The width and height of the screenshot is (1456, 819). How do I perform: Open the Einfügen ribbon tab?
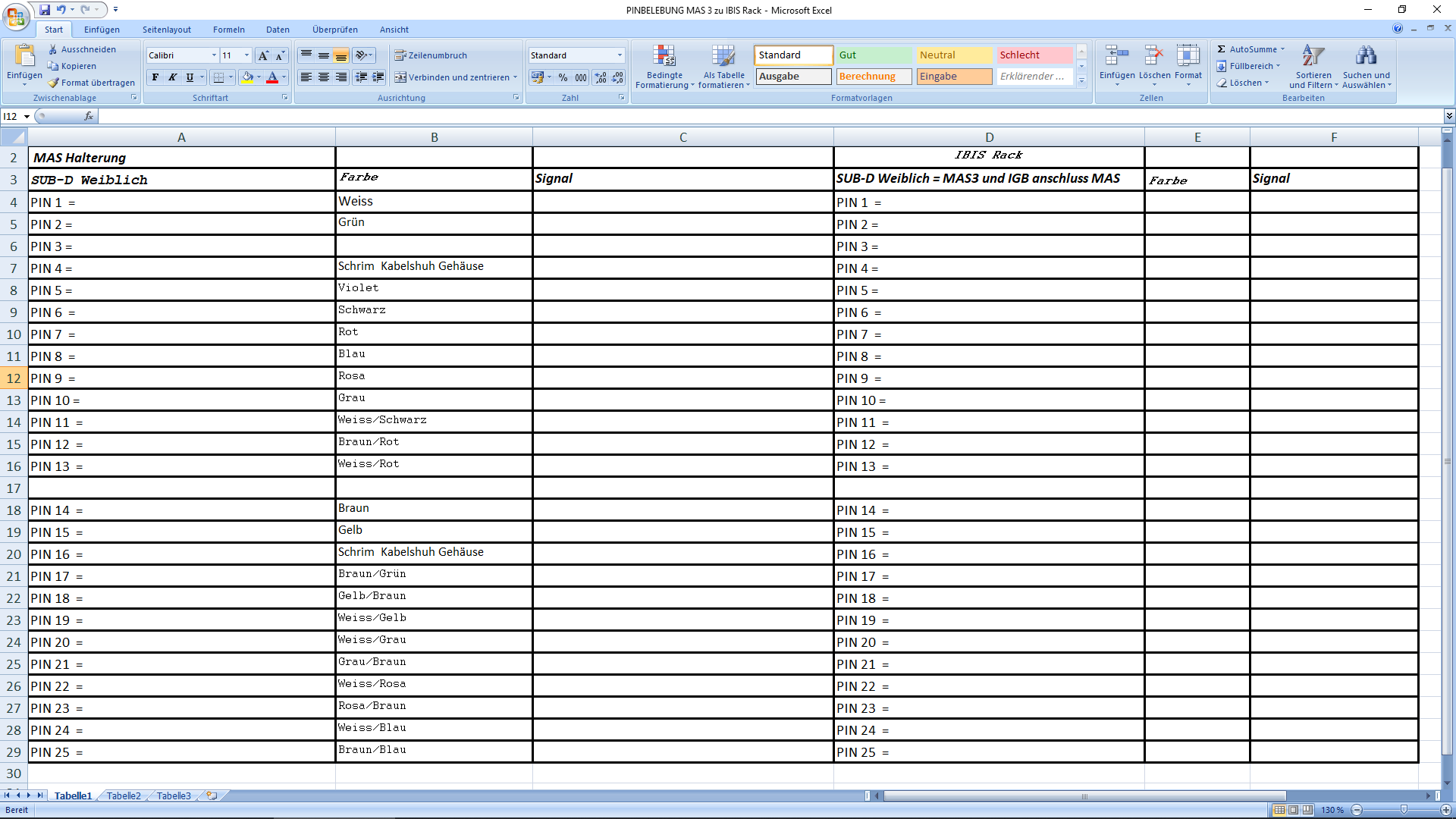(x=102, y=30)
